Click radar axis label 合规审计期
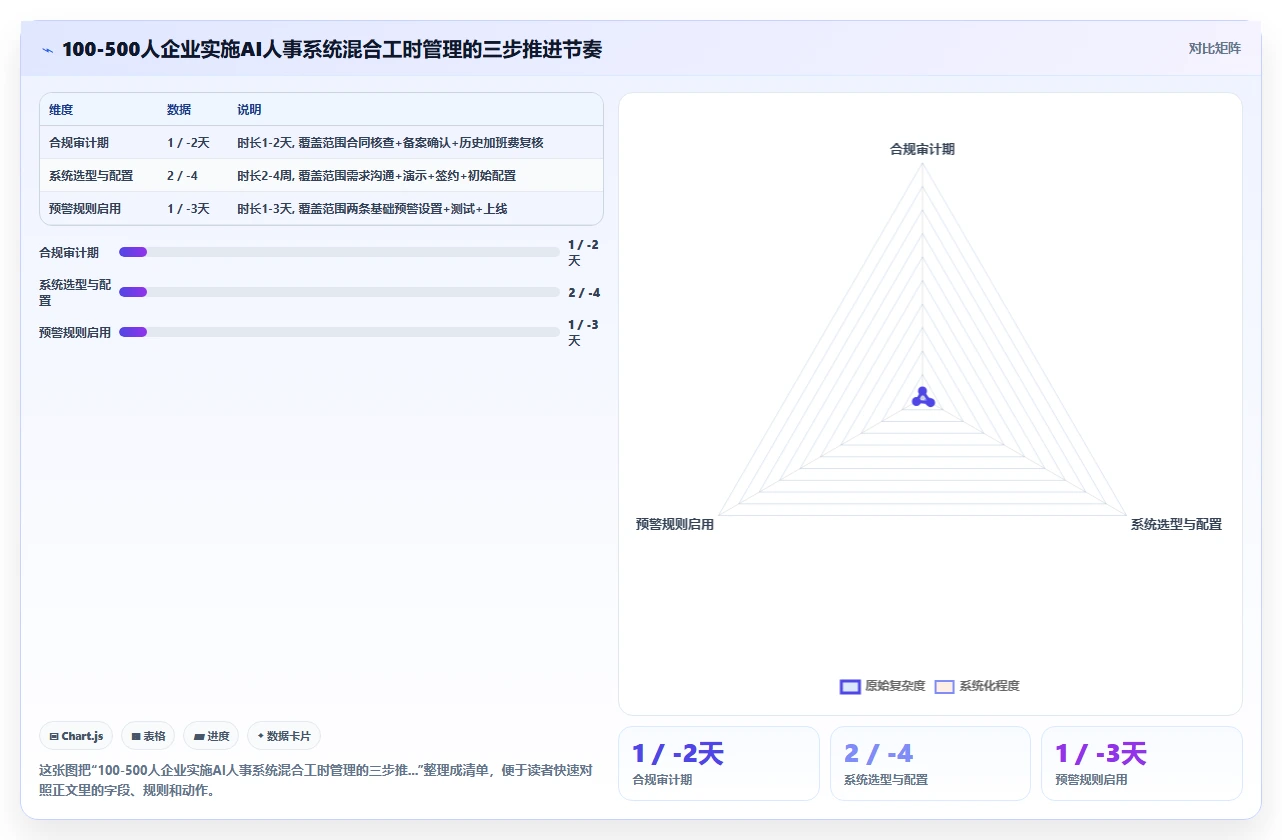 click(922, 149)
